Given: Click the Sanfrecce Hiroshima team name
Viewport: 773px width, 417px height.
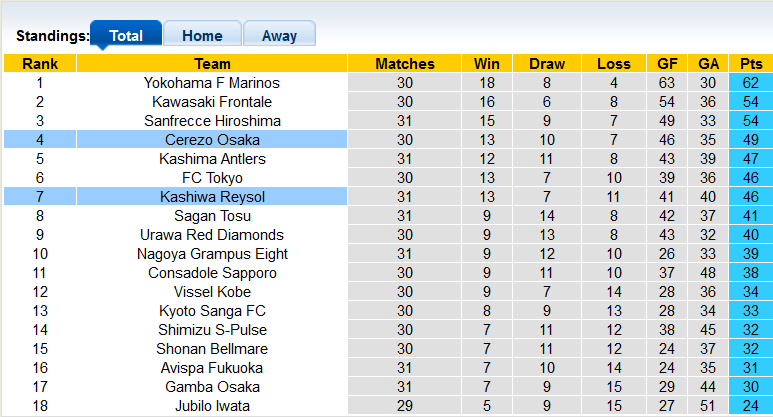Looking at the screenshot, I should (x=212, y=121).
